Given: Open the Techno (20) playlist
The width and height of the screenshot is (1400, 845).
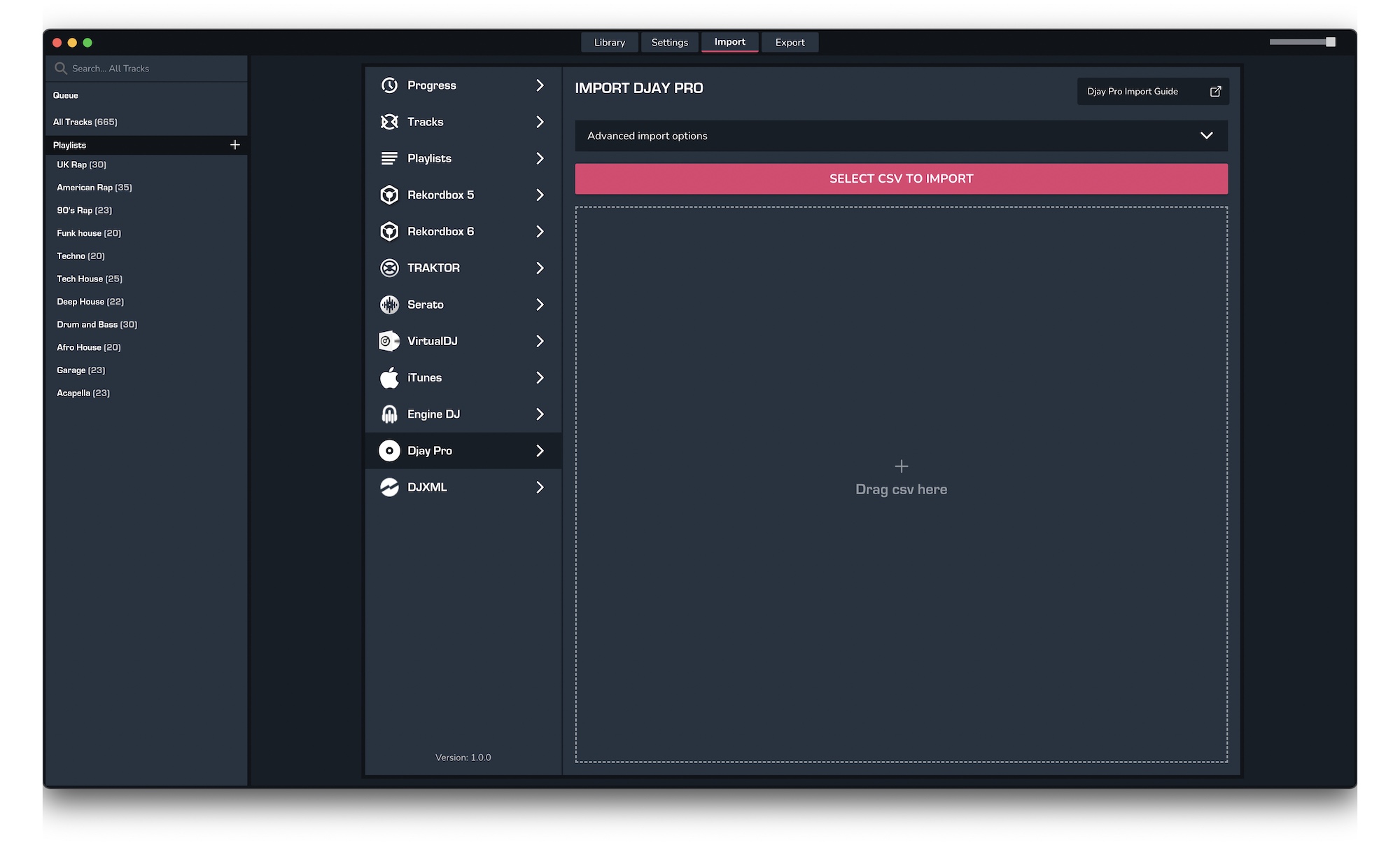Looking at the screenshot, I should 80,256.
